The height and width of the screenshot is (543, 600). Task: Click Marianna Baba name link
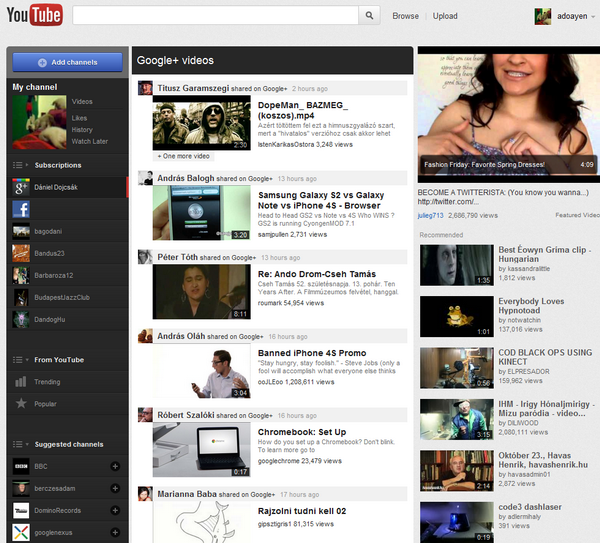(187, 494)
